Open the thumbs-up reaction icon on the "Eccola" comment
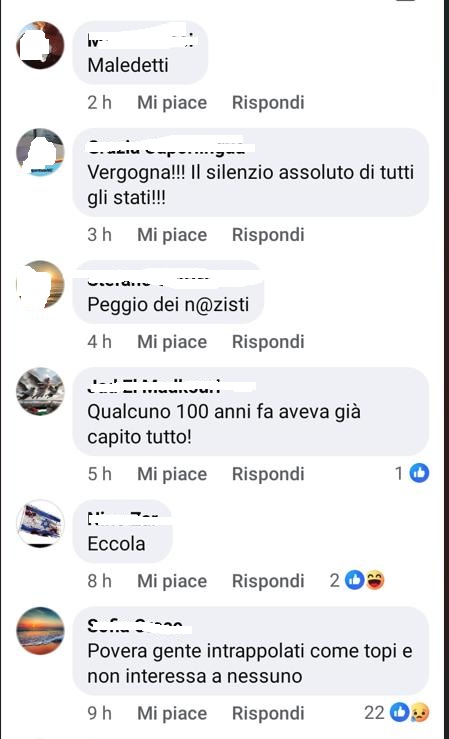This screenshot has width=449, height=739. [355, 580]
